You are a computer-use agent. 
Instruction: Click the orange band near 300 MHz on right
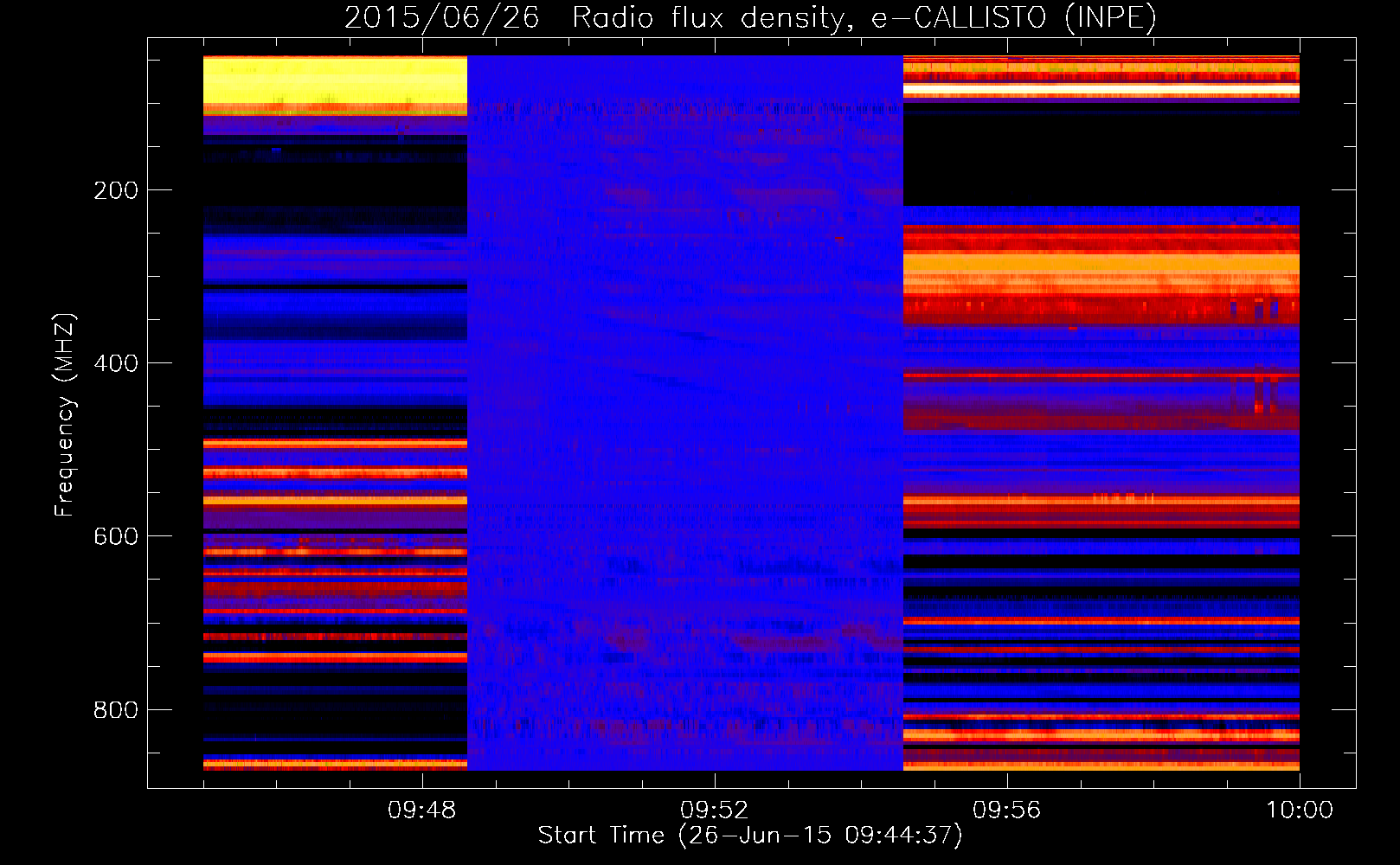click(x=1101, y=264)
